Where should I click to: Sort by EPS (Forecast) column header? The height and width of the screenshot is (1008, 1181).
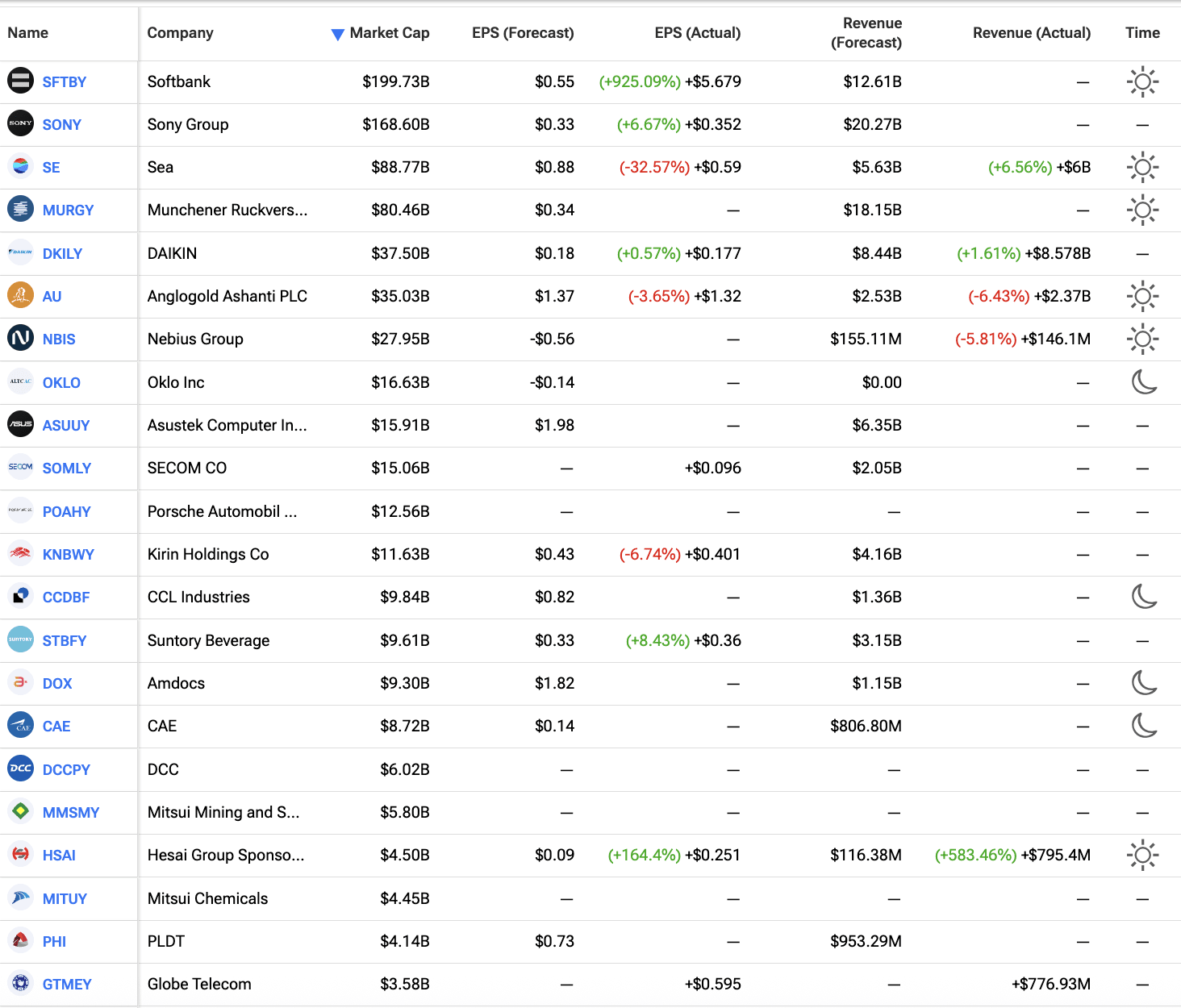[x=523, y=33]
